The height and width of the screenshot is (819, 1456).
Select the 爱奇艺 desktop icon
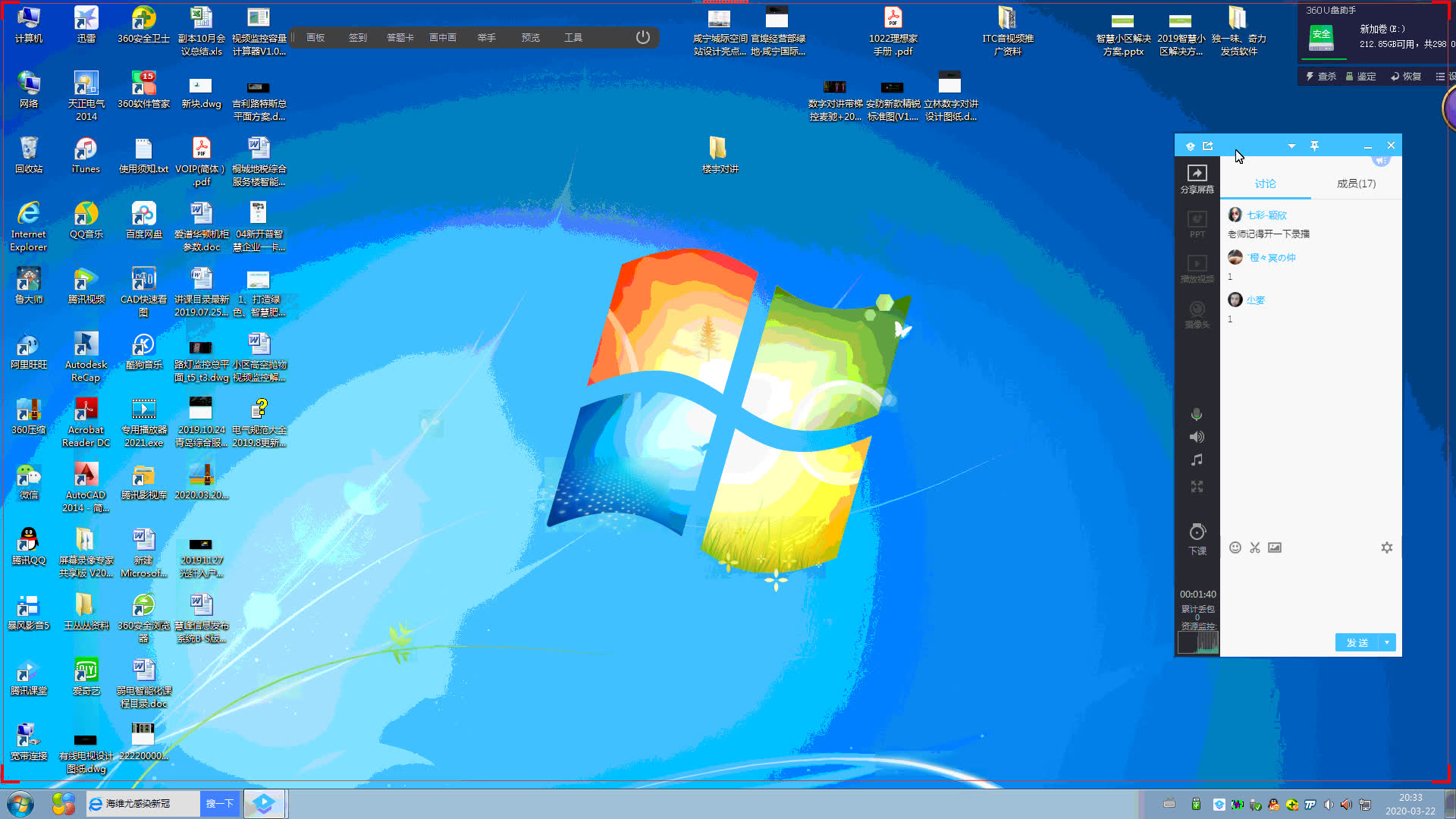[x=86, y=677]
